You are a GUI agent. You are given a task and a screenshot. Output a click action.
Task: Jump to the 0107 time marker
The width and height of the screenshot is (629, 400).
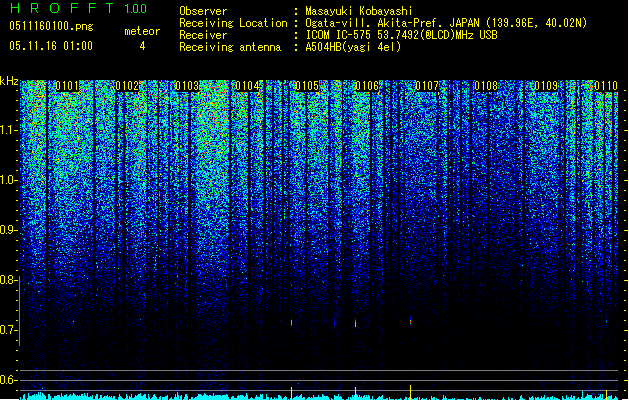tap(427, 86)
